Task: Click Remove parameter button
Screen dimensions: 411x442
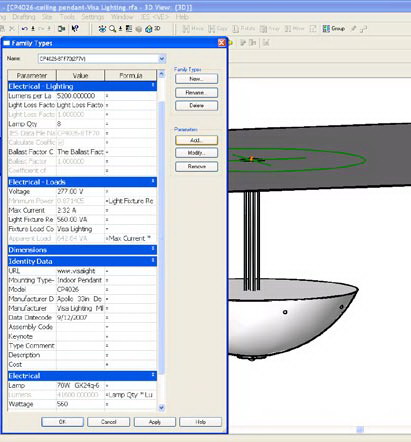Action: pyautogui.click(x=196, y=166)
